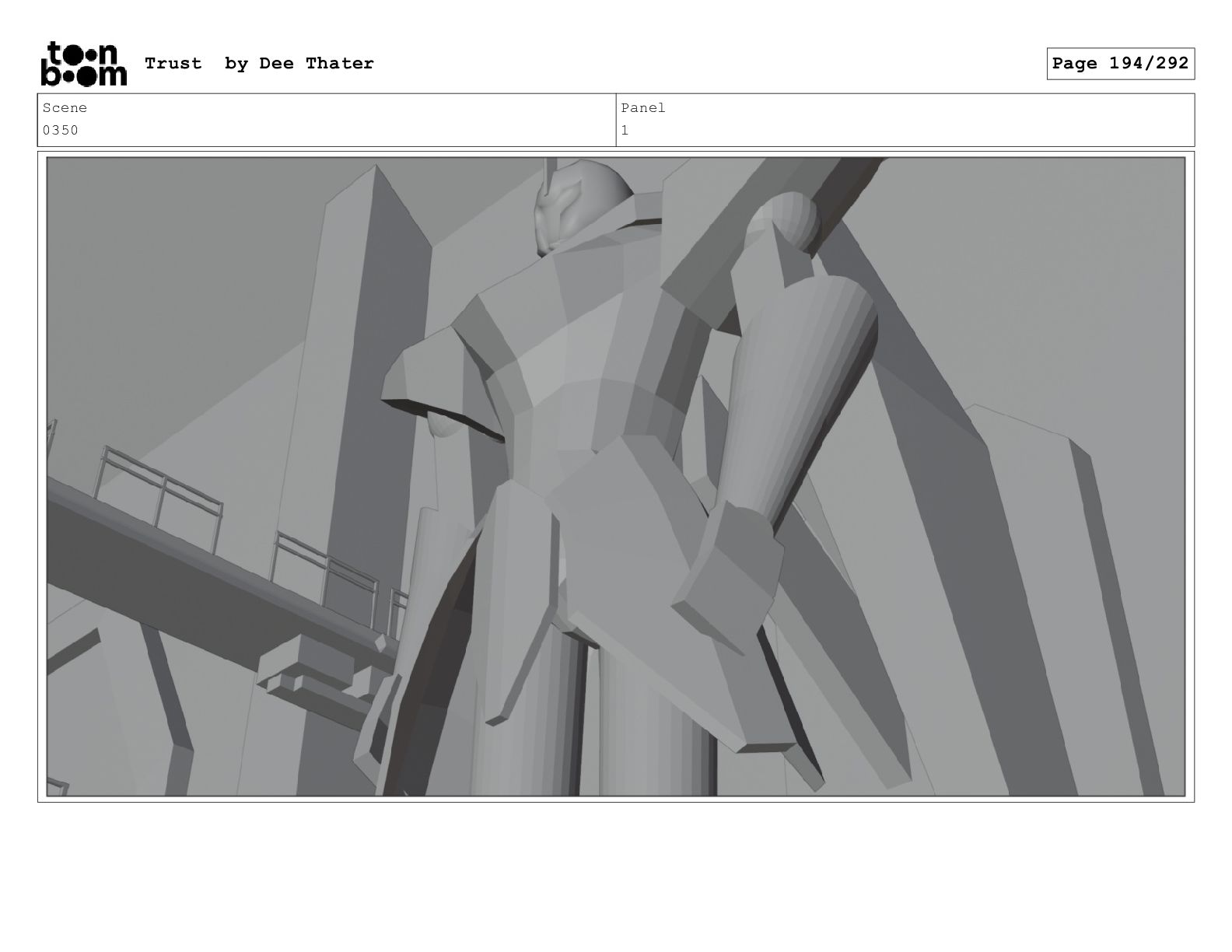This screenshot has height=952, width=1232.
Task: Select scene number '0350'
Action: click(61, 131)
